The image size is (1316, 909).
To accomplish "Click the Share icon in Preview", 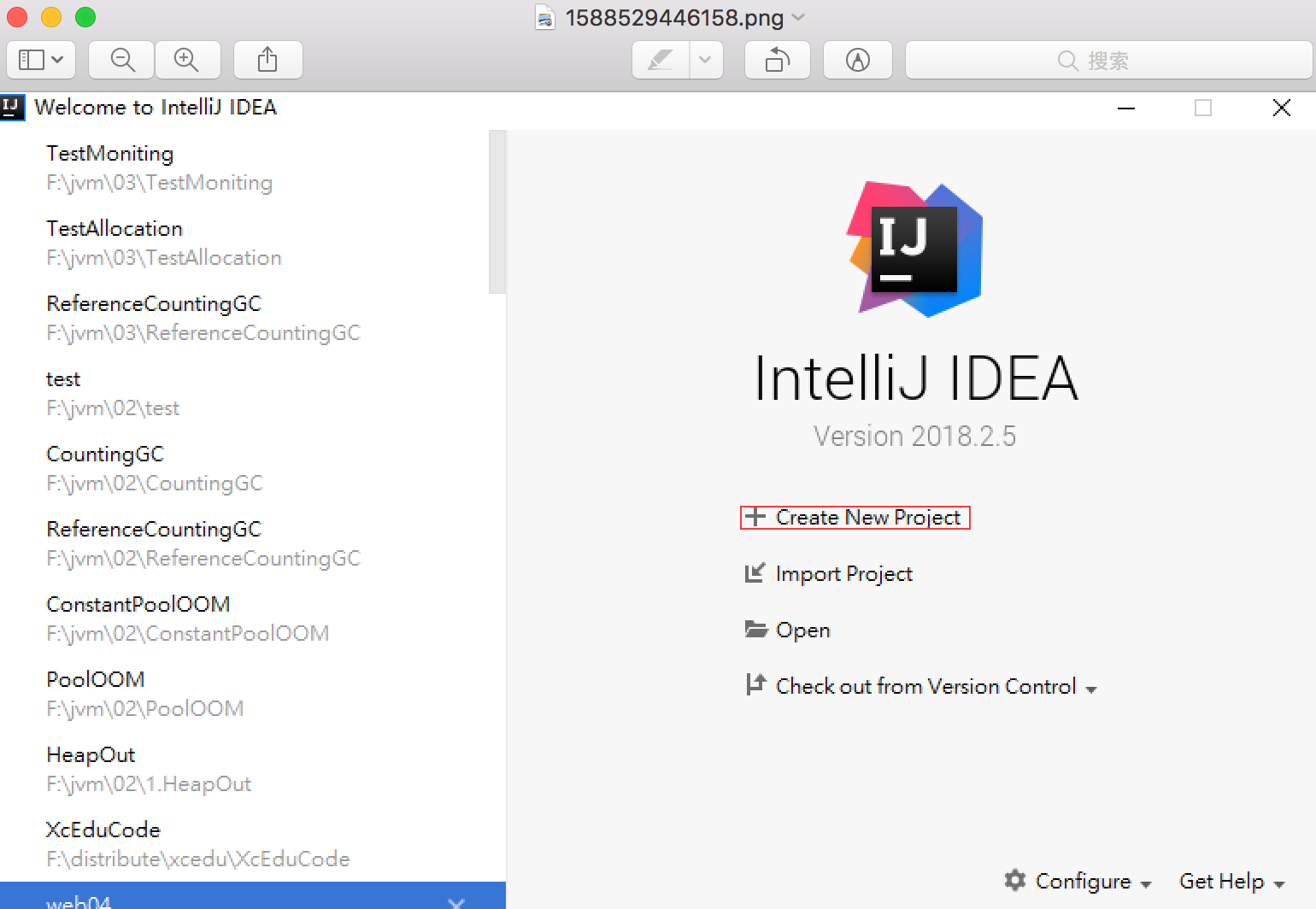I will click(x=267, y=60).
